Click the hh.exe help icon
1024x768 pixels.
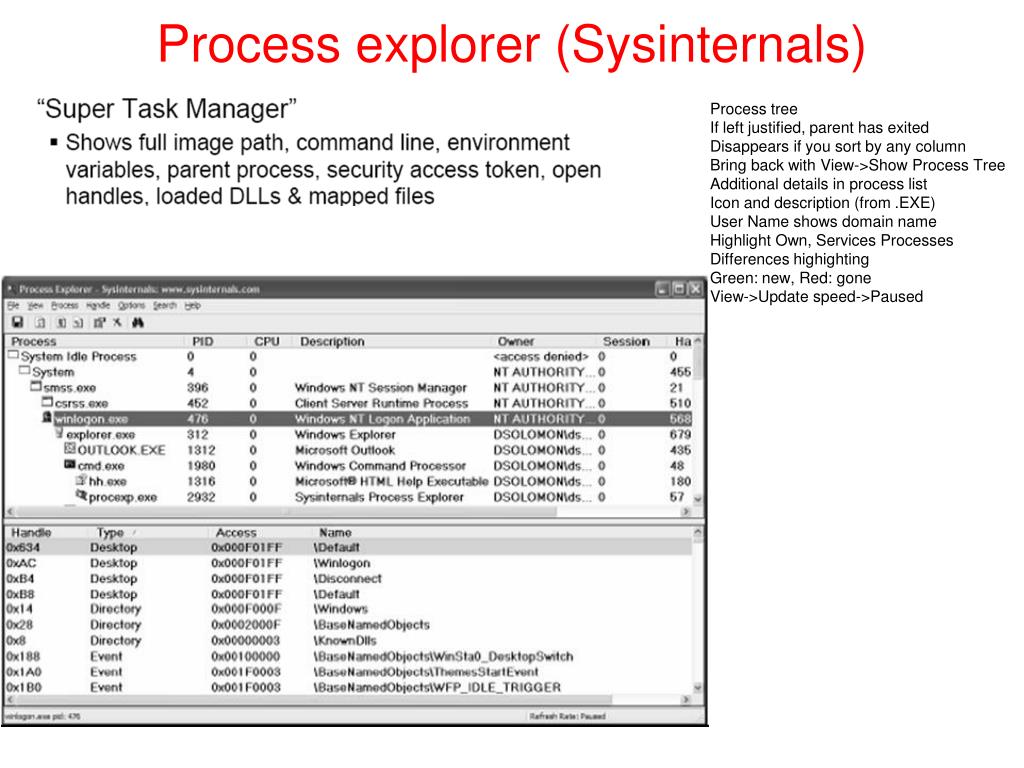(81, 480)
